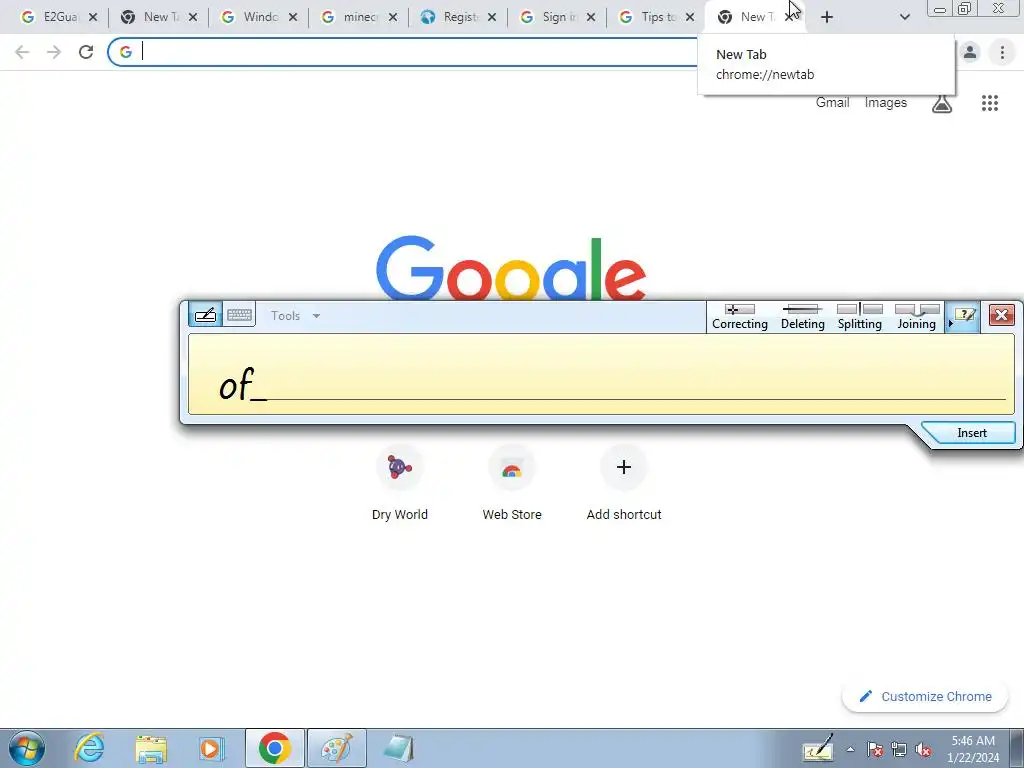Screen dimensions: 1024x768
Task: Close the Regist tab
Action: pyautogui.click(x=492, y=17)
